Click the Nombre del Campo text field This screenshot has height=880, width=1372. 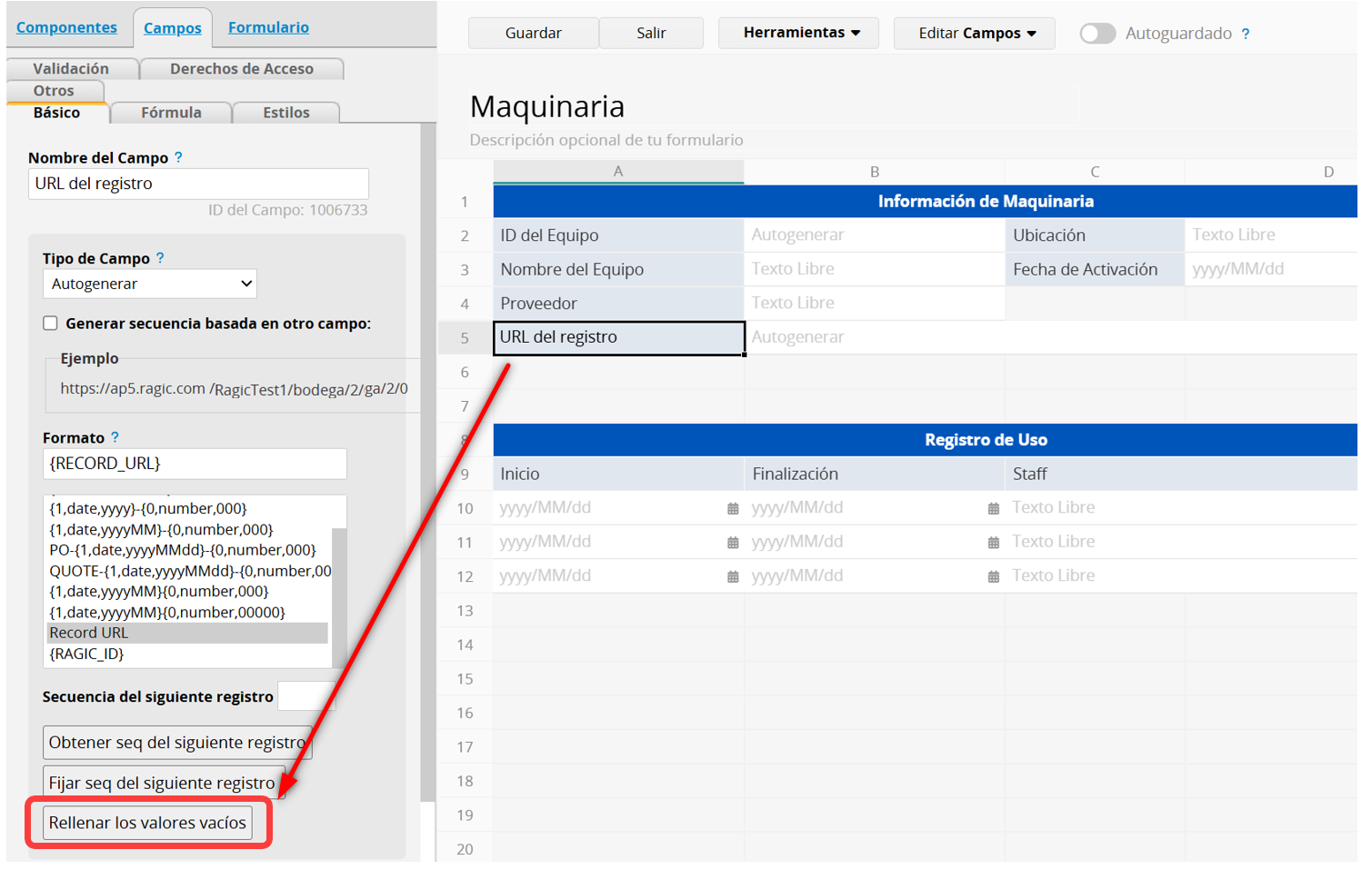(198, 184)
